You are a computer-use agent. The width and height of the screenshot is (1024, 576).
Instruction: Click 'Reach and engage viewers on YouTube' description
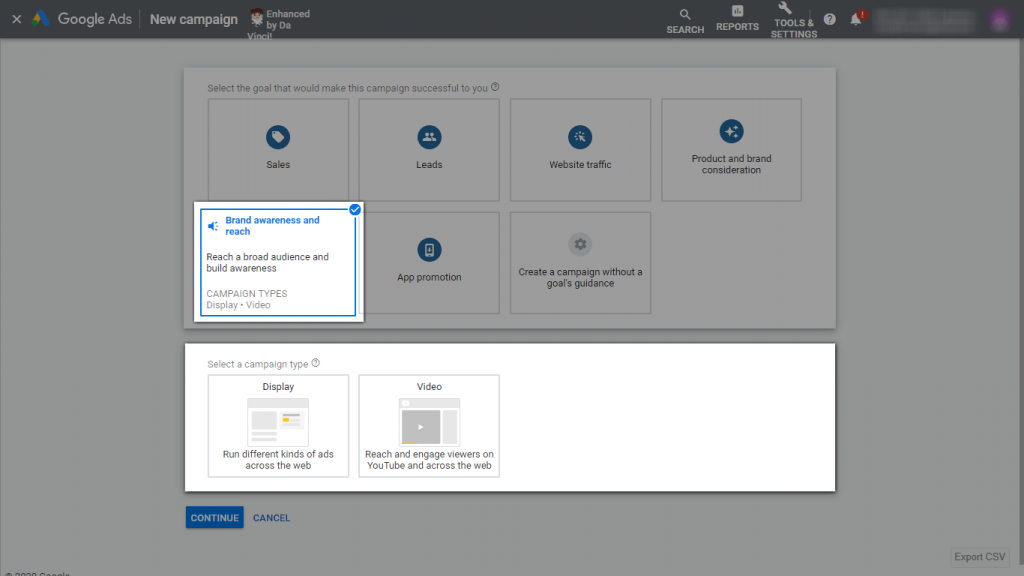coord(429,460)
